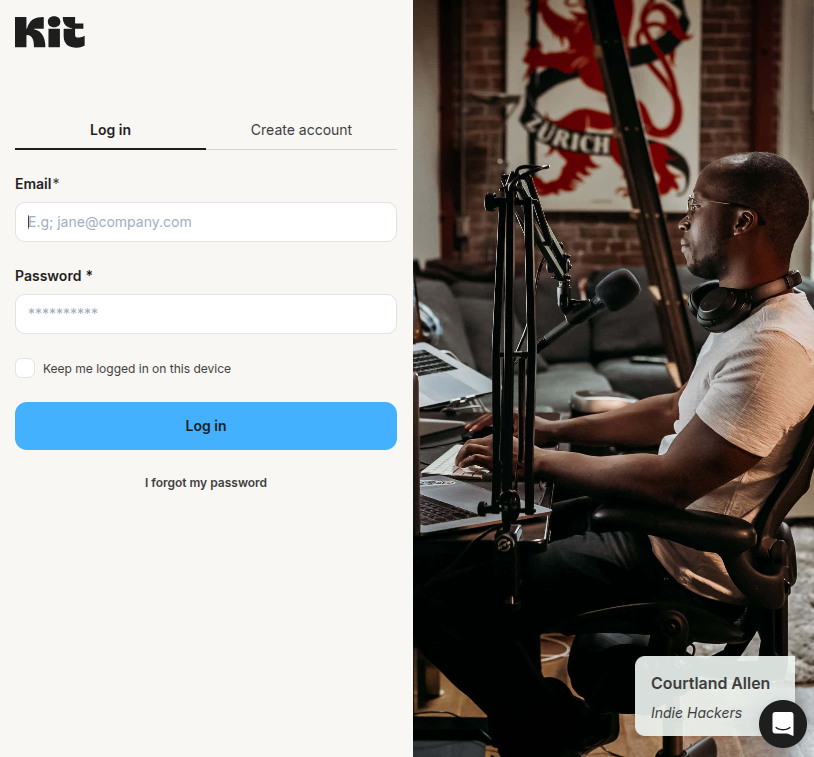Click the Password field label

coord(53,276)
